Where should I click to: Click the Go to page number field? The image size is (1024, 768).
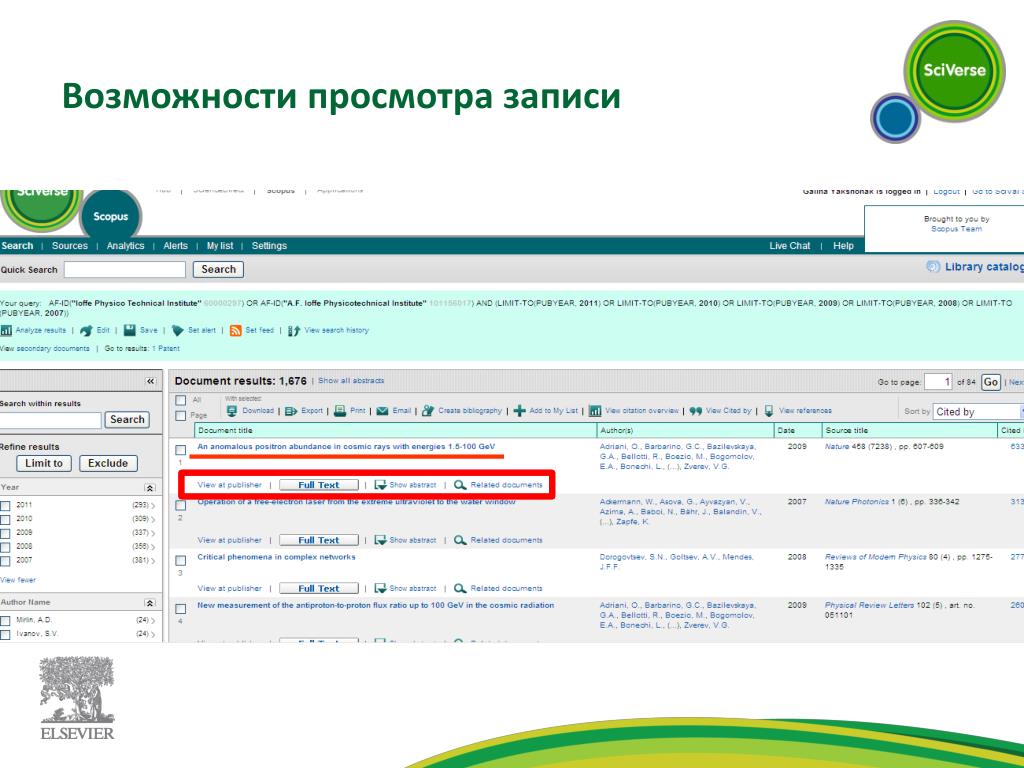[x=938, y=382]
